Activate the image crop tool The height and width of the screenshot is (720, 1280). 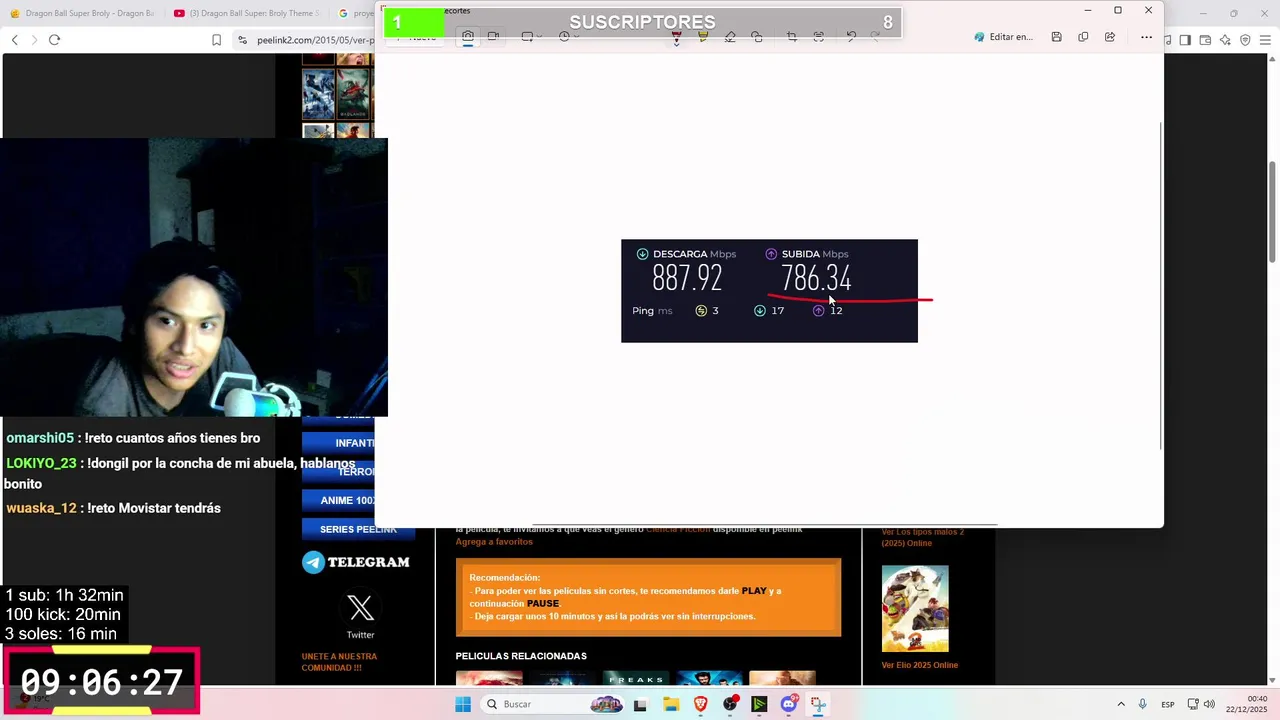(x=792, y=37)
